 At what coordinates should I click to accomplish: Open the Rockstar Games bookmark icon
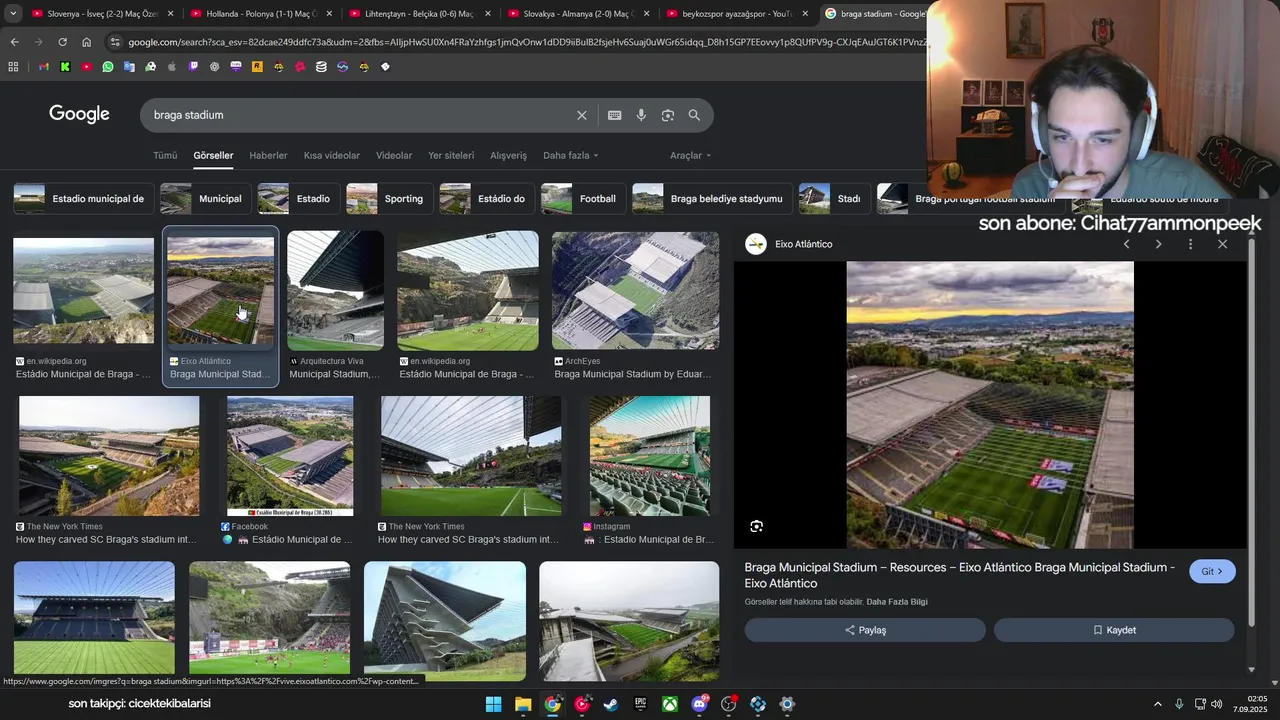click(257, 67)
